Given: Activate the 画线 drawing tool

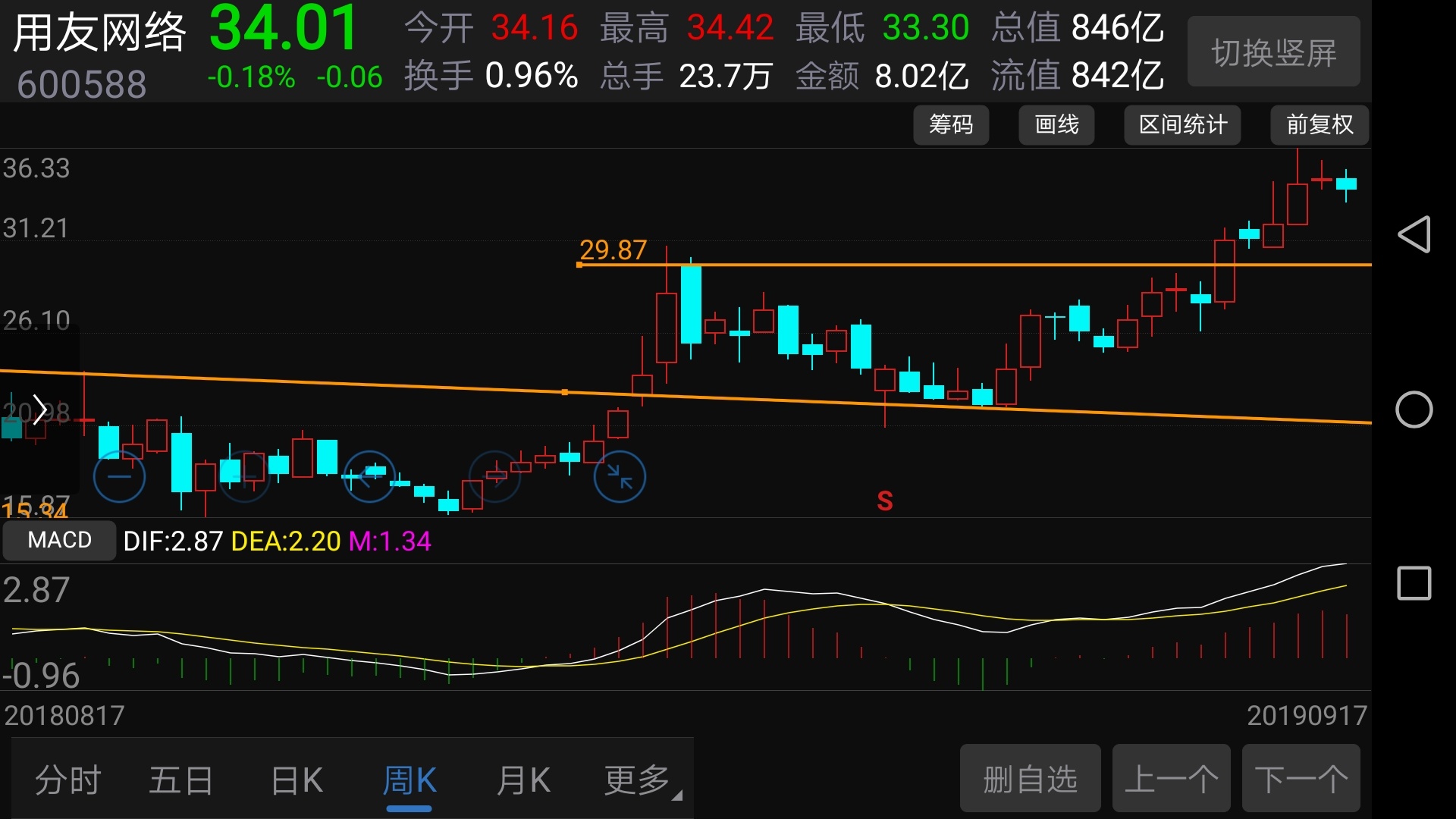Looking at the screenshot, I should (x=1056, y=124).
